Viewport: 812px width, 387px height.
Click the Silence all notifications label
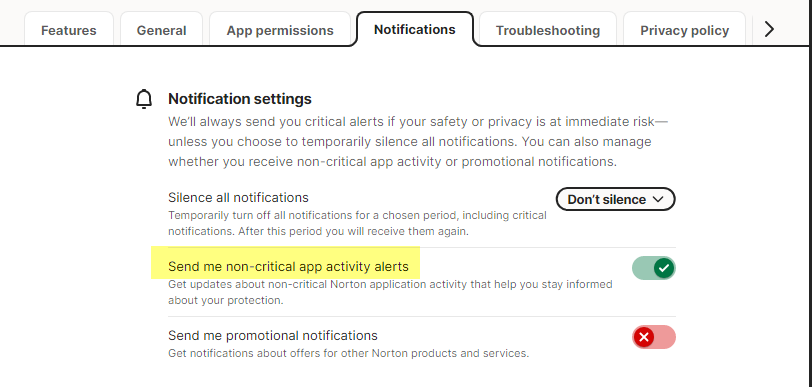(238, 197)
